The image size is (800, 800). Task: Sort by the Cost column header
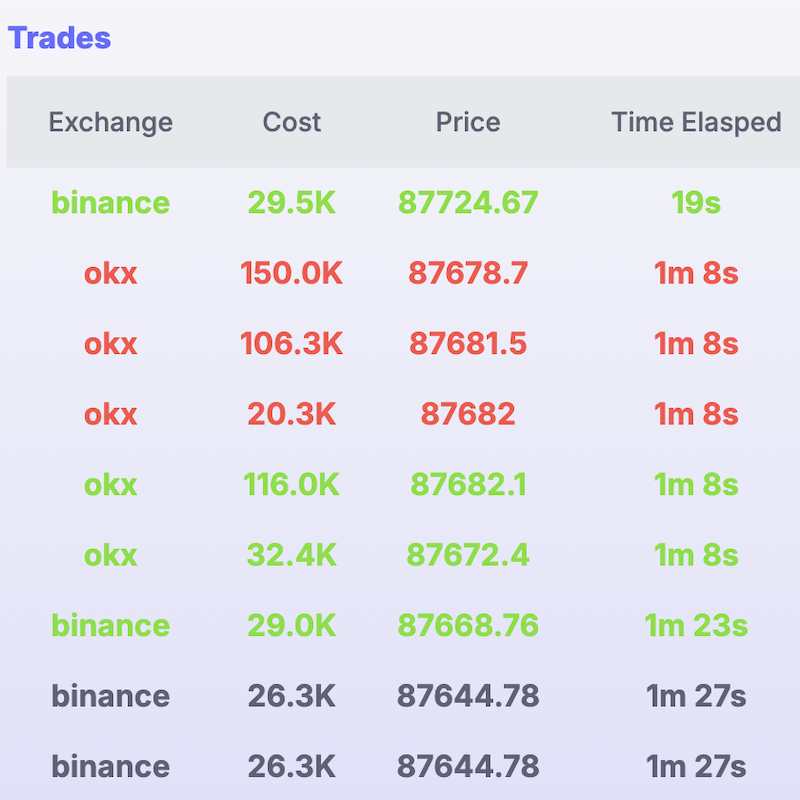coord(291,122)
